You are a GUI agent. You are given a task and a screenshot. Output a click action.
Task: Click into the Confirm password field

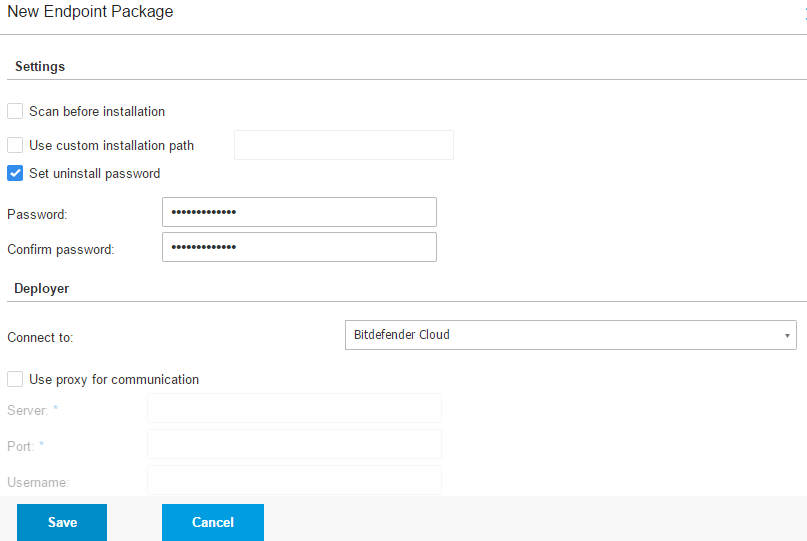tap(300, 247)
